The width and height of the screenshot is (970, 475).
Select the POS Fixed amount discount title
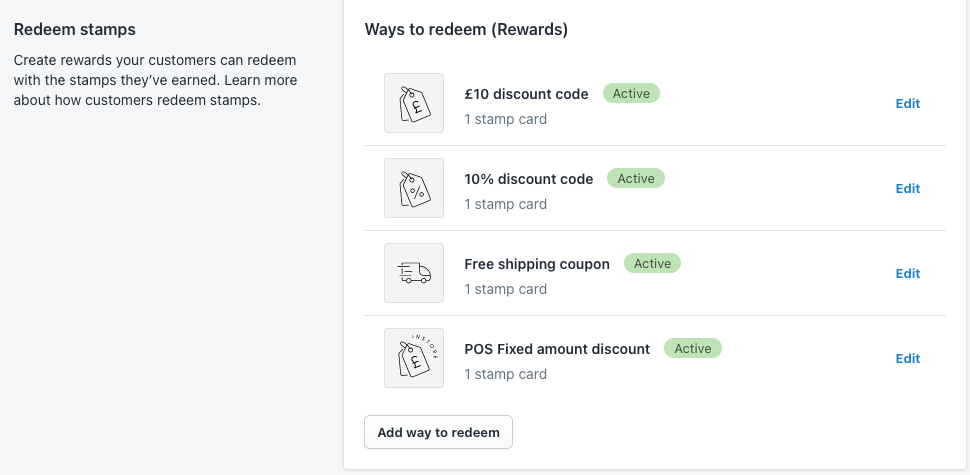coord(557,349)
